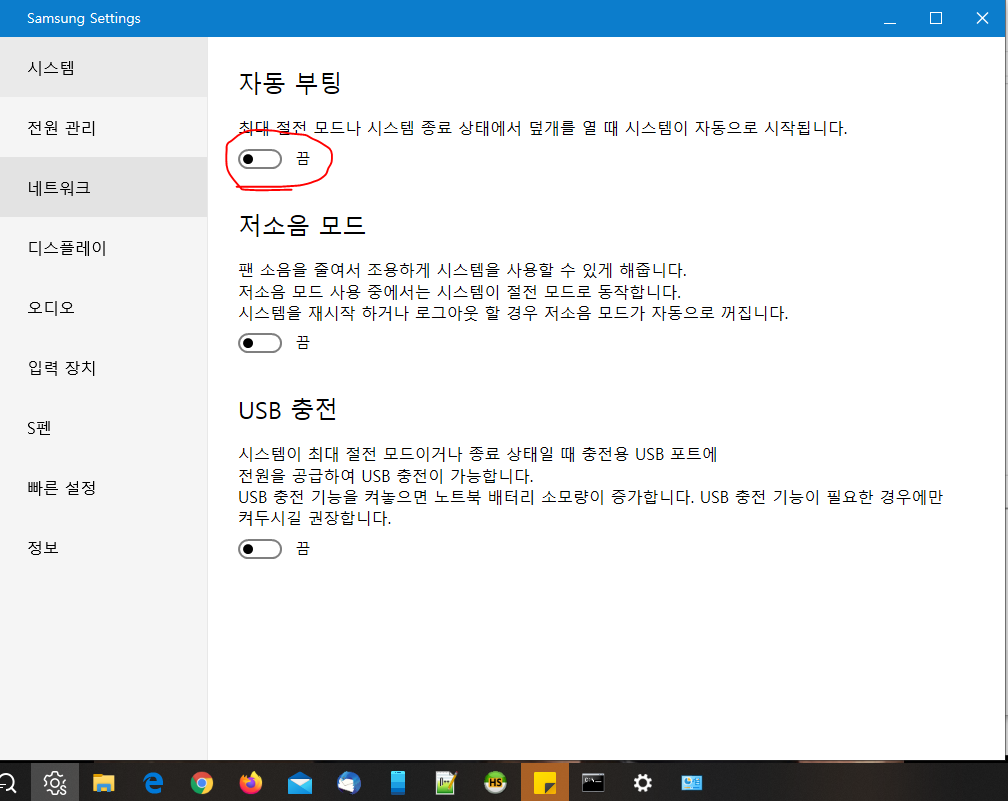Minimize the Samsung Settings window
This screenshot has height=801, width=1008.
(890, 18)
